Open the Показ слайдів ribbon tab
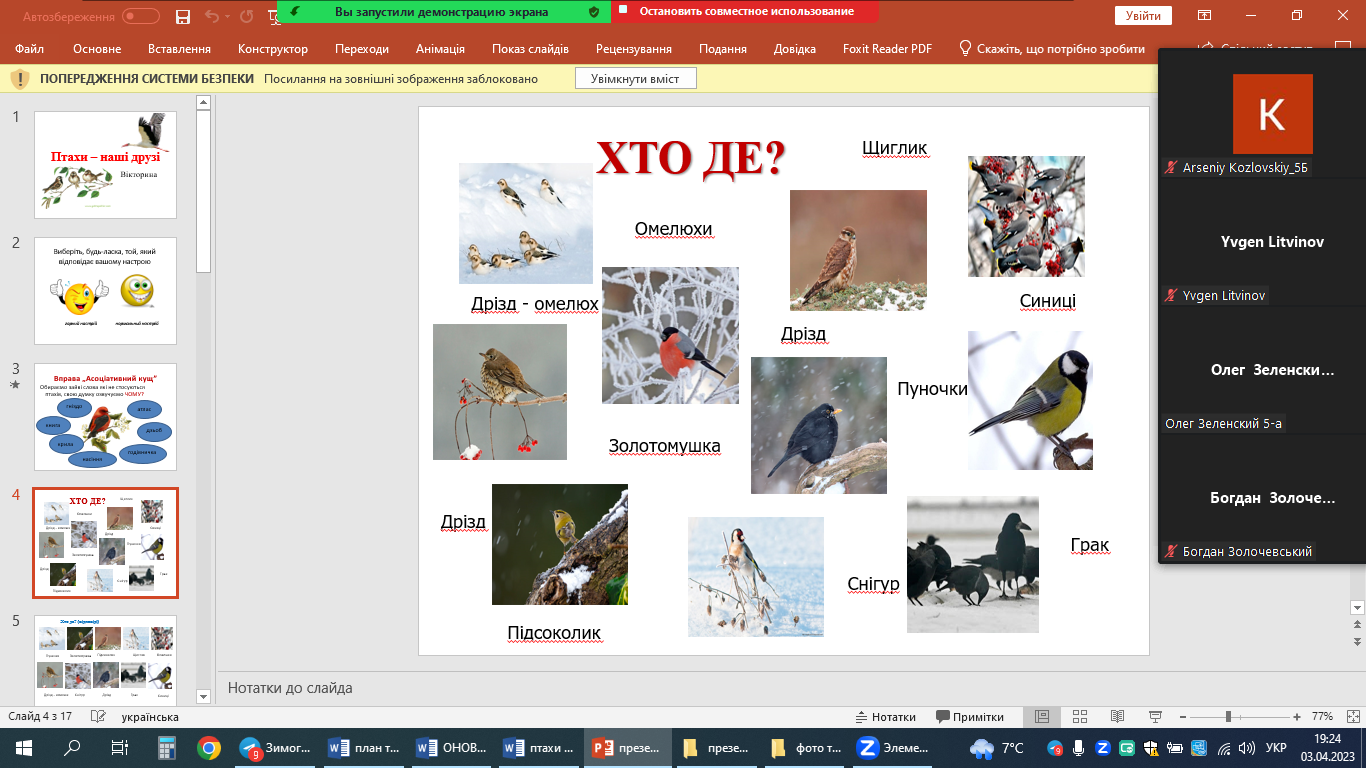 (530, 49)
